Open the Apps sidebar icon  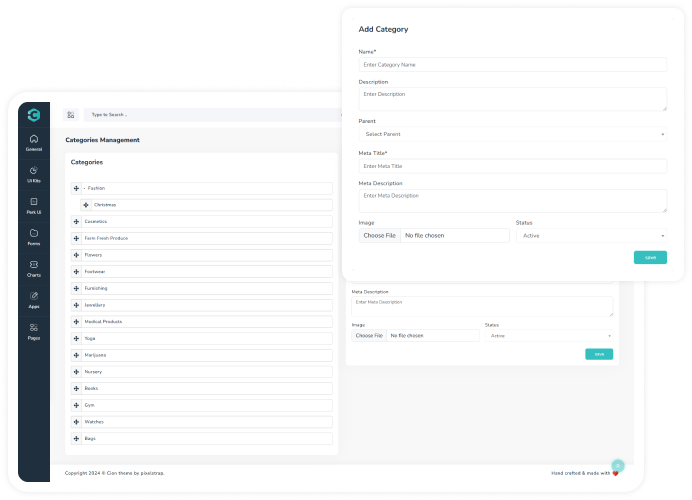coord(34,299)
